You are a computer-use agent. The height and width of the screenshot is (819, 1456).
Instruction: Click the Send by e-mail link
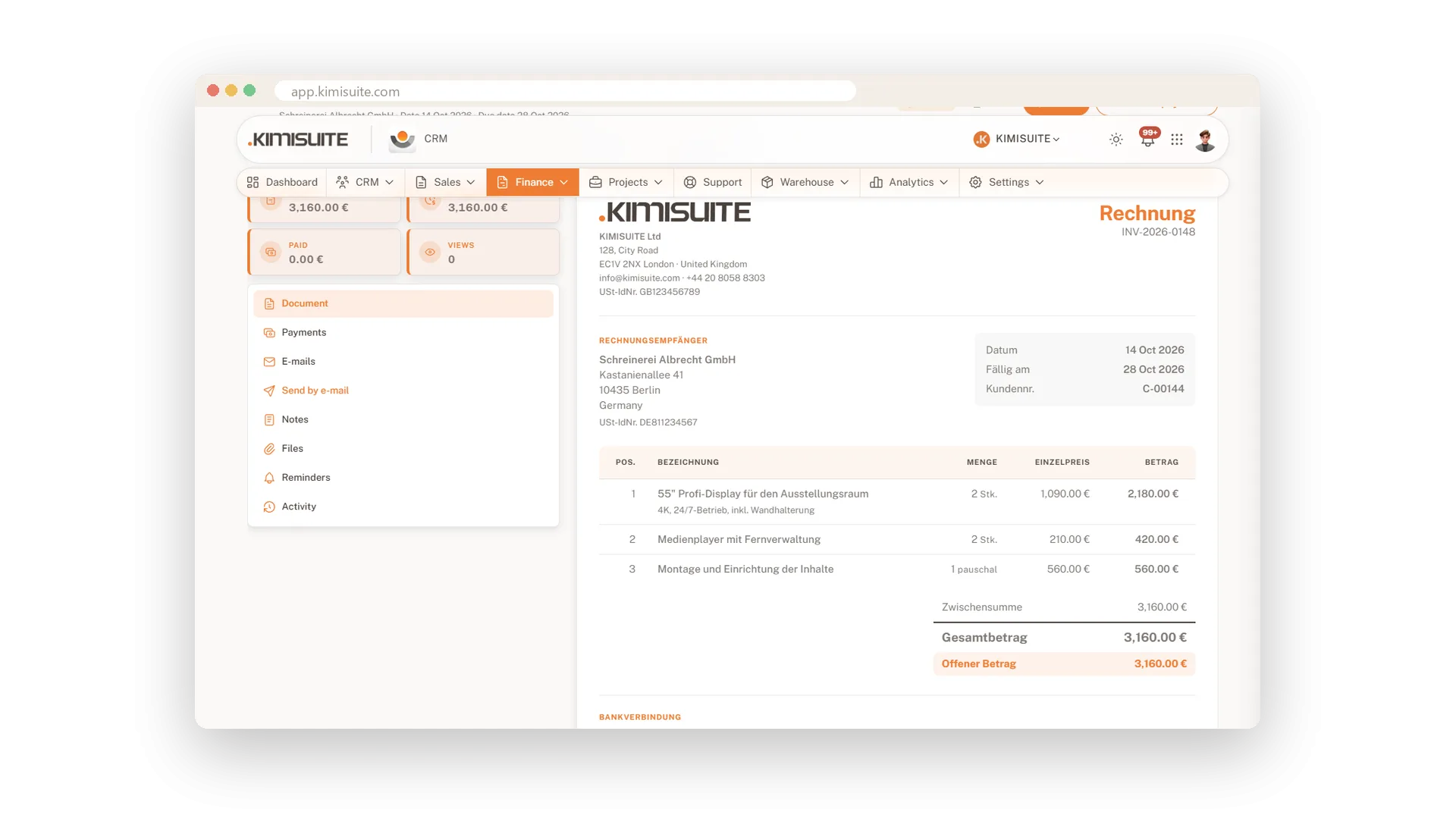(x=315, y=391)
